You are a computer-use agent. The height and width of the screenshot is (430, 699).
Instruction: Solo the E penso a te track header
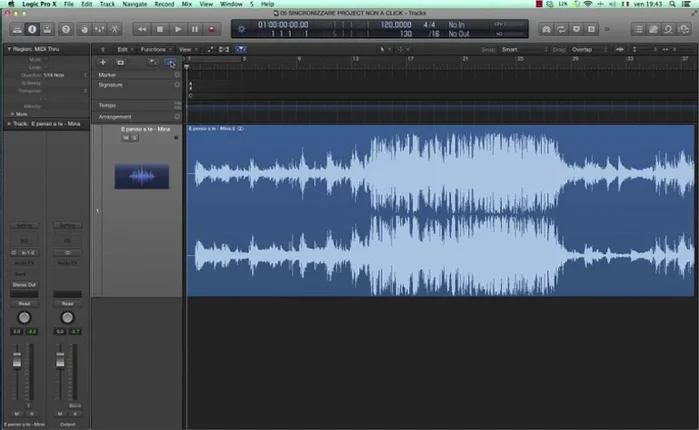click(134, 138)
